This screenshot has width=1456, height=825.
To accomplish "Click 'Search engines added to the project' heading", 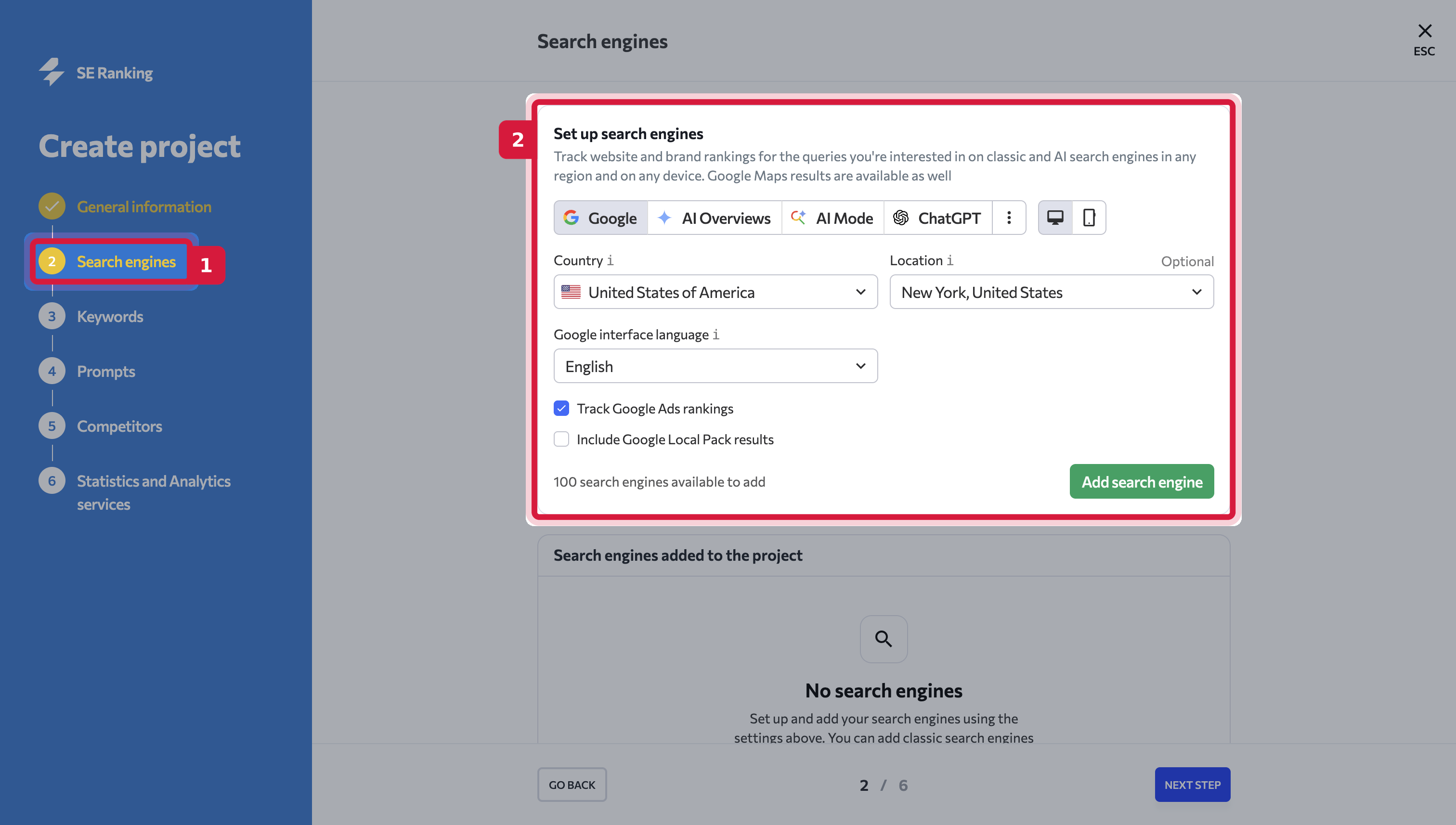I will [678, 555].
